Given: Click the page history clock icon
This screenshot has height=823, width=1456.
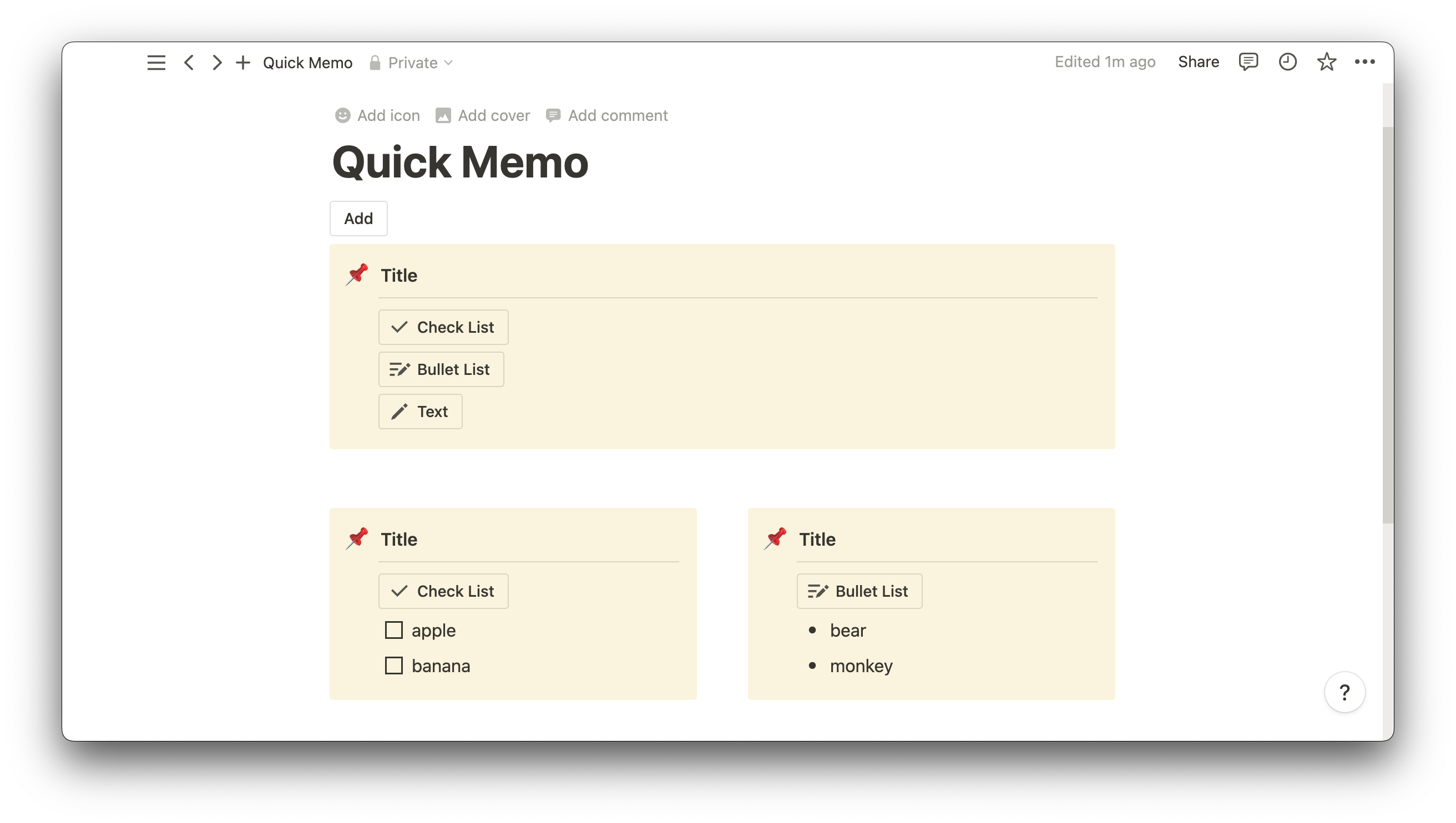Looking at the screenshot, I should click(1287, 62).
